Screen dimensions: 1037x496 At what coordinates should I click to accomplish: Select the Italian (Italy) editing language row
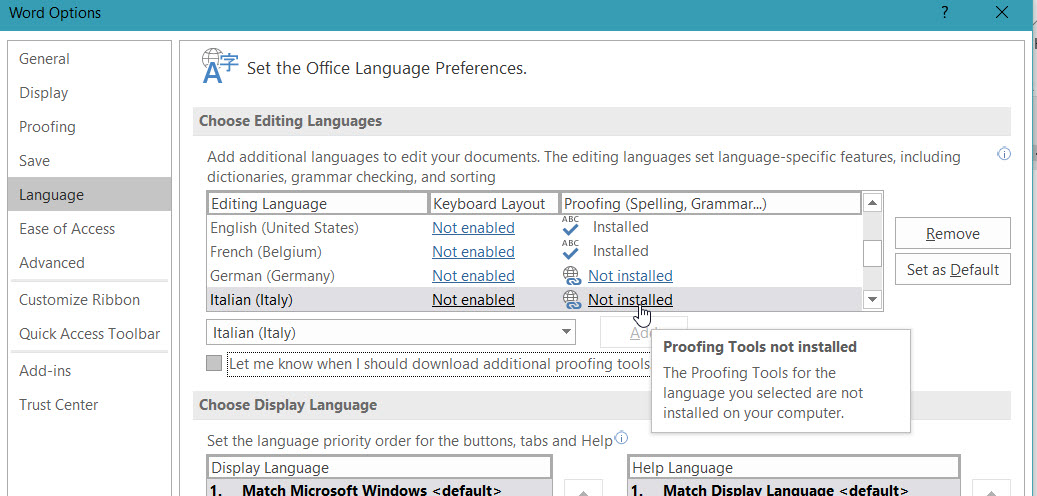[534, 300]
